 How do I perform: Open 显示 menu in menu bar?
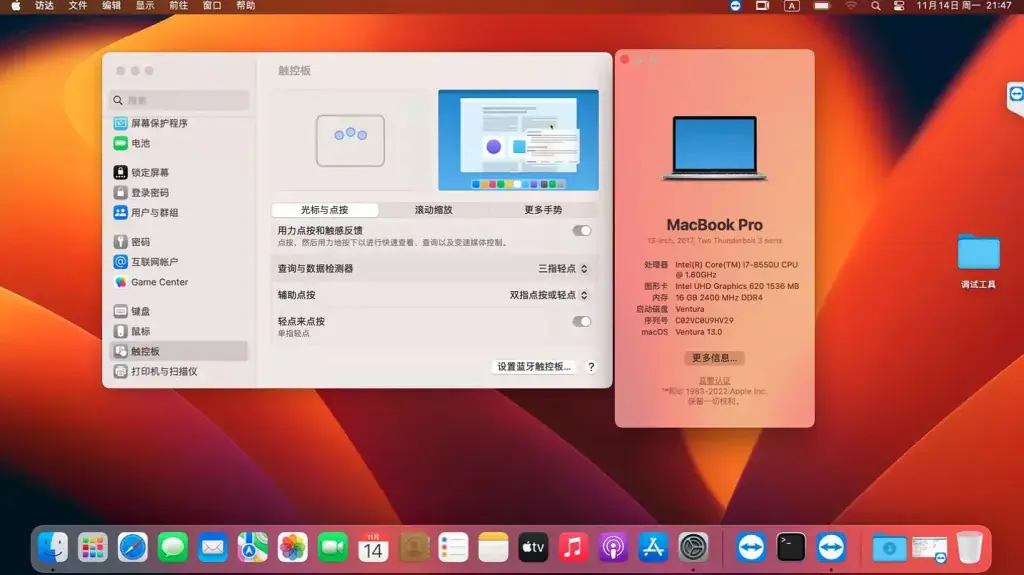click(x=145, y=6)
